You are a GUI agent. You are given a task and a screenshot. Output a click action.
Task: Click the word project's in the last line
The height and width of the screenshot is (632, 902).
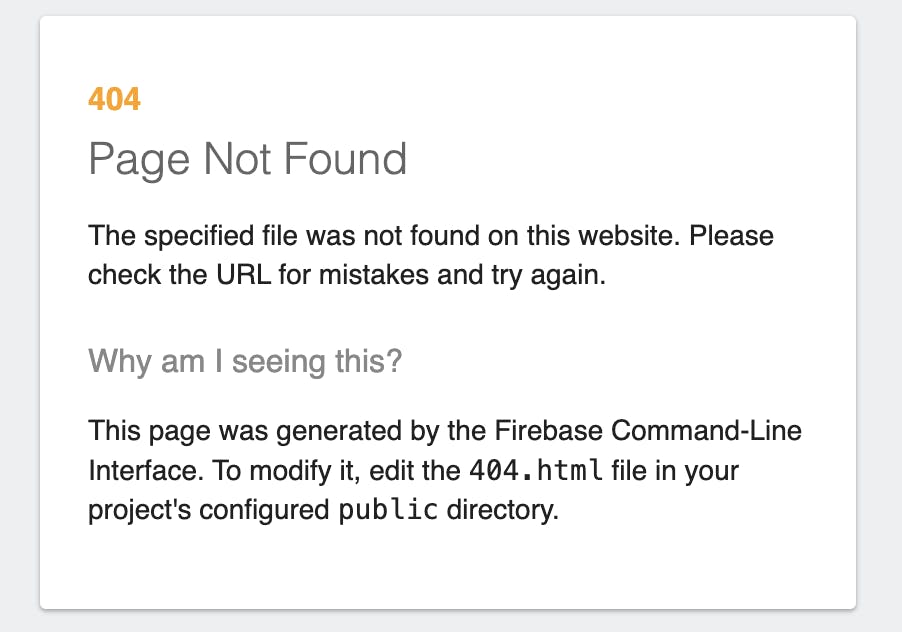(139, 511)
